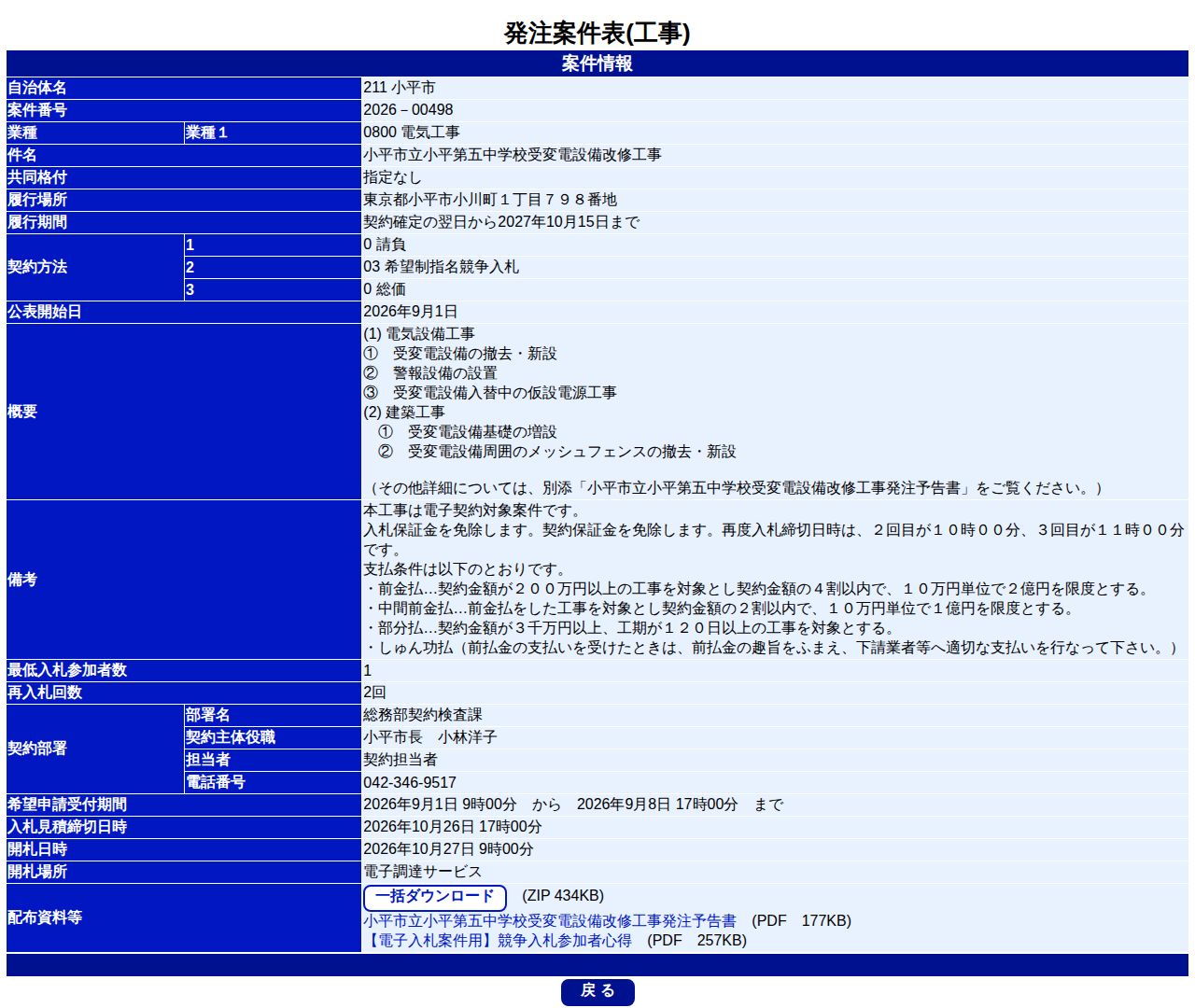Click the 発注案件表(工事) page title
The width and height of the screenshot is (1195, 1008).
click(597, 33)
